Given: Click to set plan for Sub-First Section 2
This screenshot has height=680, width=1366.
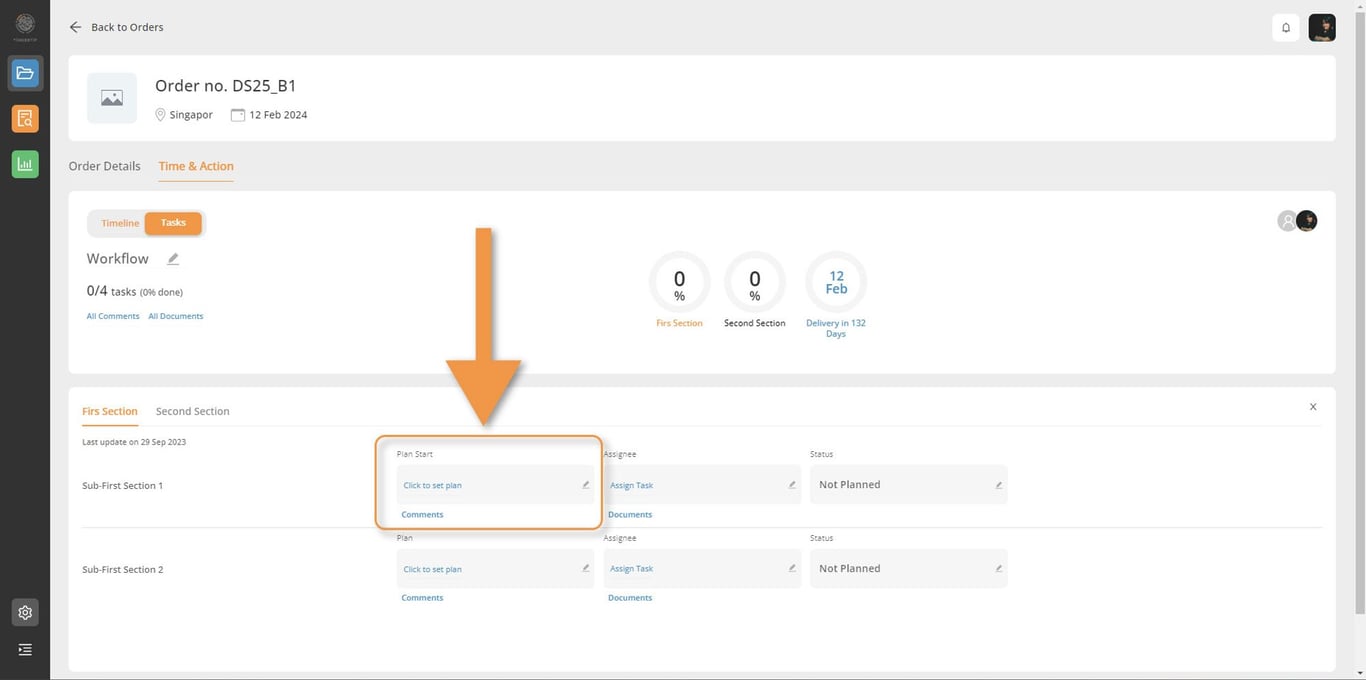Looking at the screenshot, I should [433, 569].
